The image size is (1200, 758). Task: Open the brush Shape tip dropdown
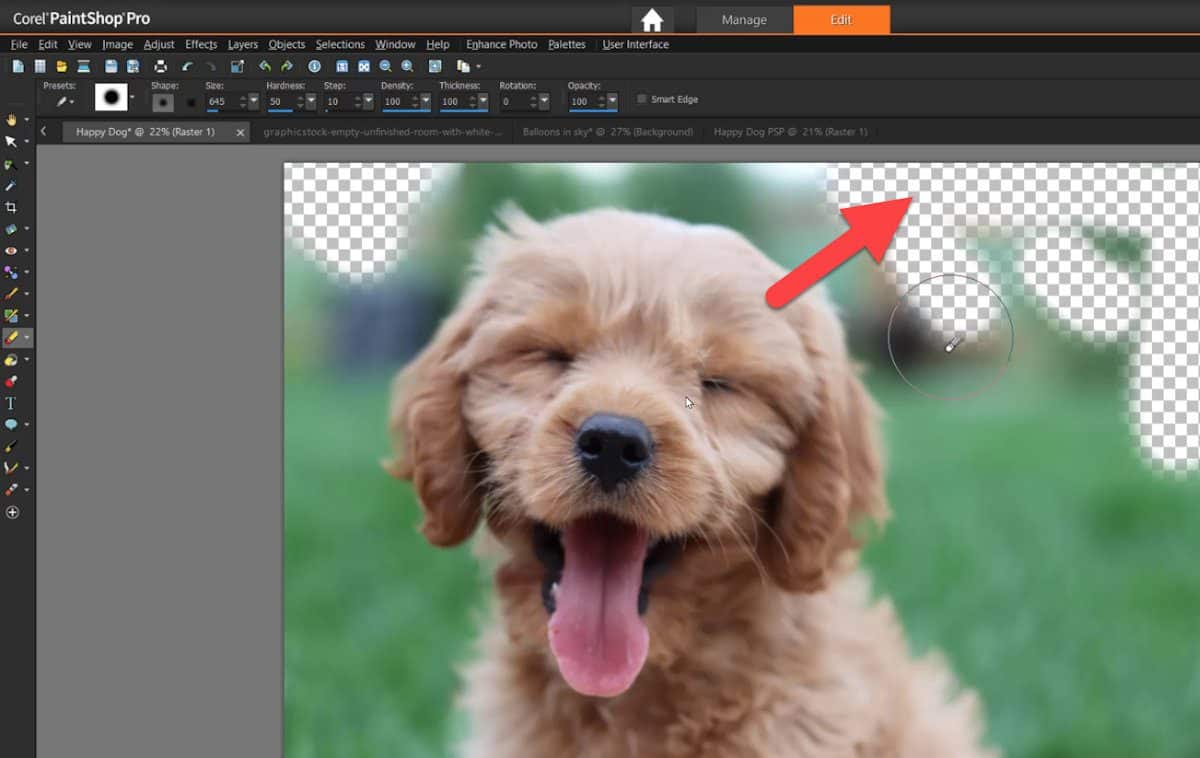130,97
